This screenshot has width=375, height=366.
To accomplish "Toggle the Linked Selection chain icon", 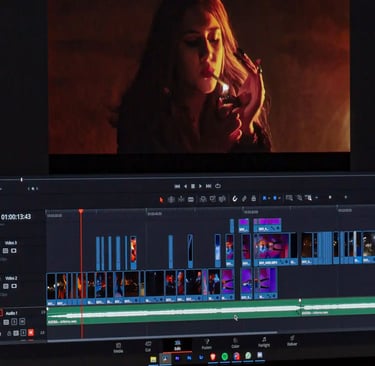I will click(x=244, y=199).
